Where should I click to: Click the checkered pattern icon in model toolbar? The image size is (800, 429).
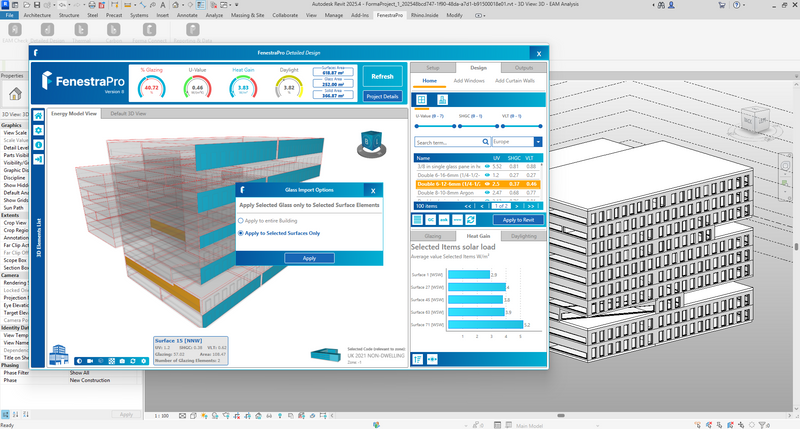coord(111,361)
